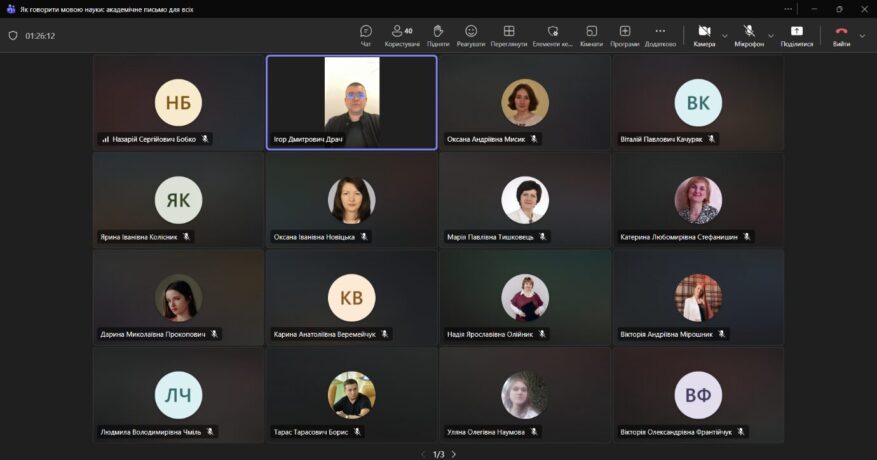Click the shield icon beside the meeting timer
Viewport: 877px width, 460px height.
(13, 35)
